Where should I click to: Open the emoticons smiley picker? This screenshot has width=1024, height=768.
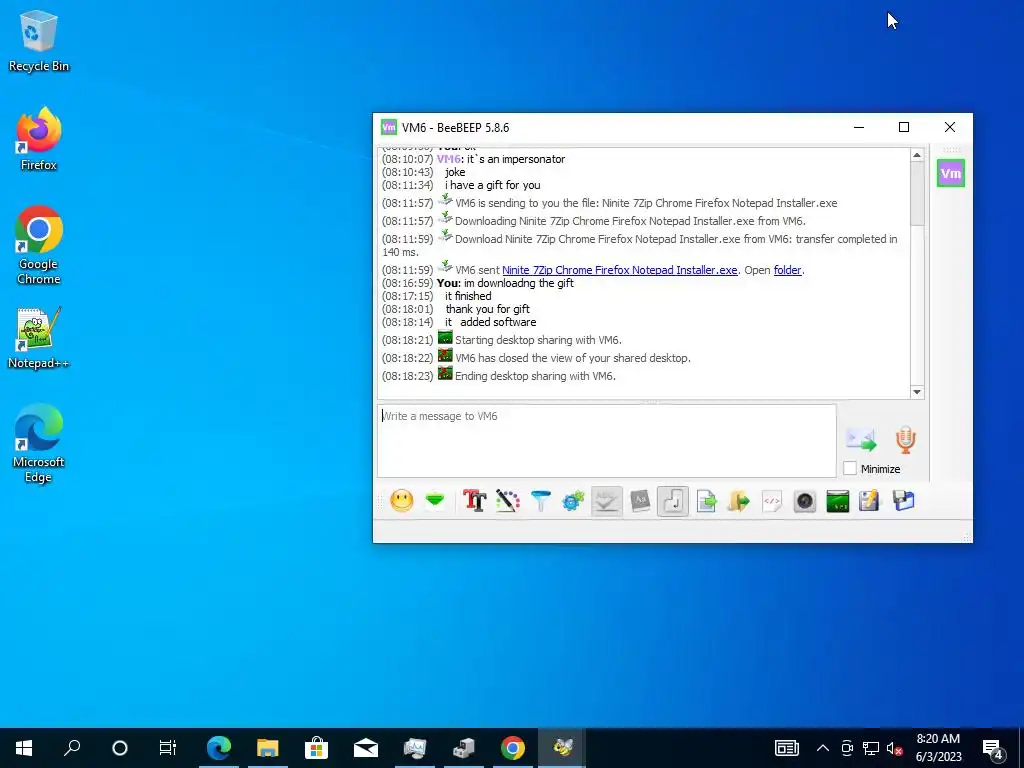tap(402, 502)
